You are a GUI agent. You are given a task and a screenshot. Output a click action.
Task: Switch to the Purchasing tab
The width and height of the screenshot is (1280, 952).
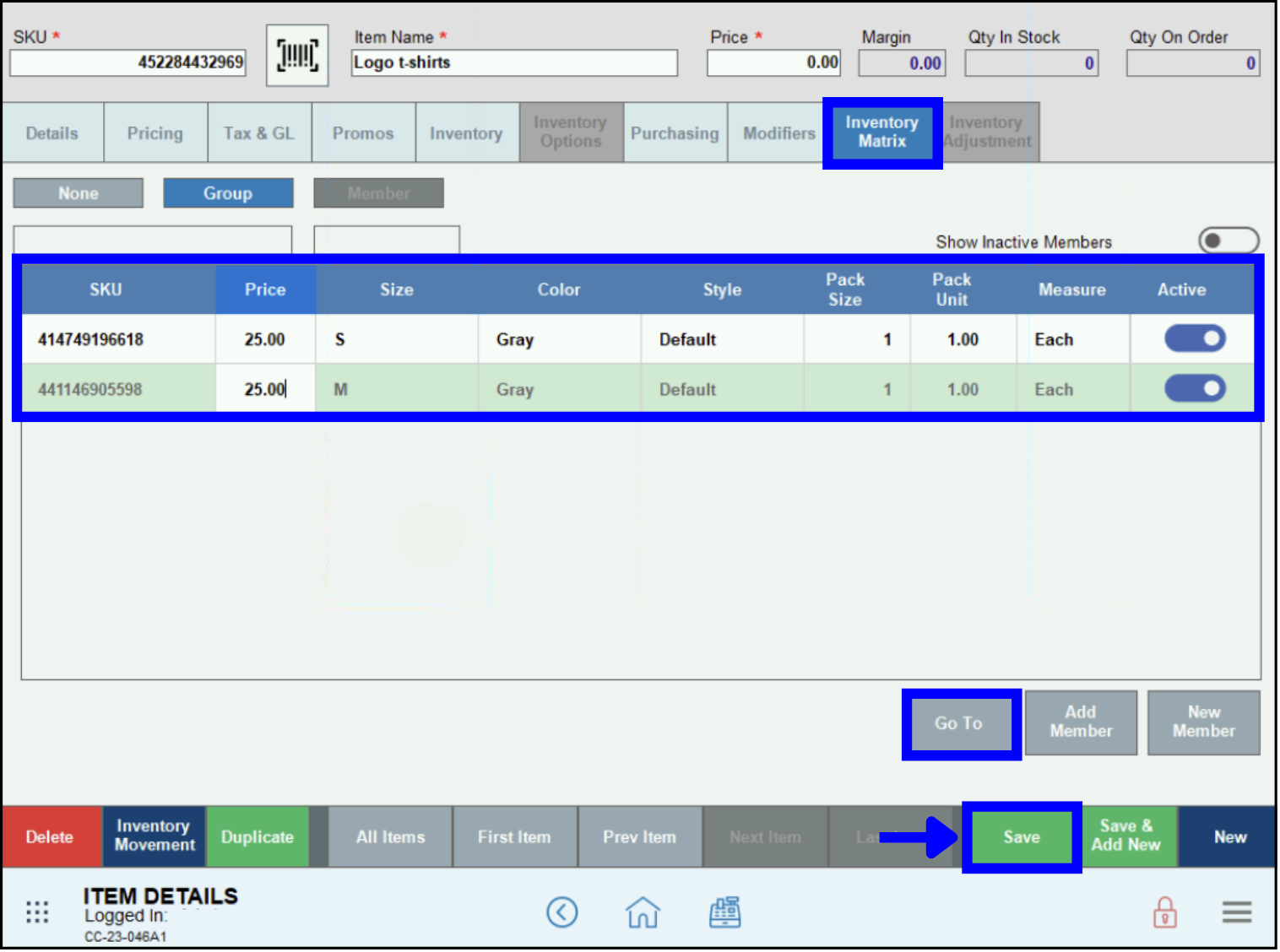tap(675, 133)
